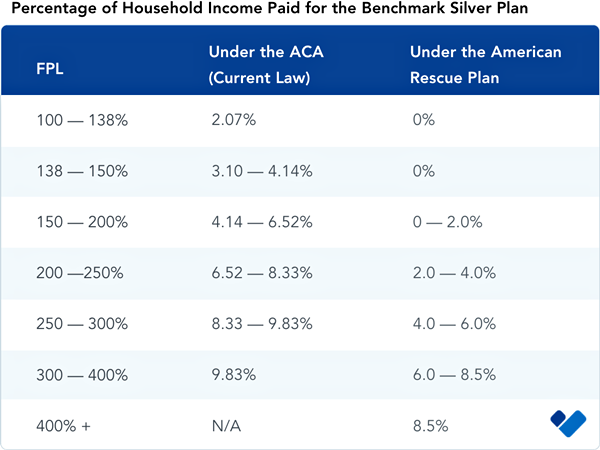
Task: Click the 0 — 2.0% Rescue Plan cell
Action: (x=449, y=222)
